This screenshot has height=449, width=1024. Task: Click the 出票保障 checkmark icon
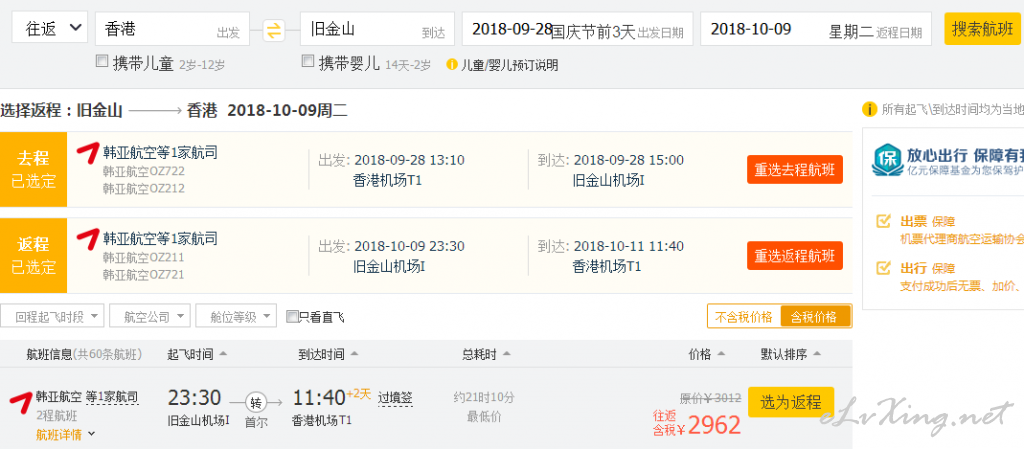coord(884,221)
